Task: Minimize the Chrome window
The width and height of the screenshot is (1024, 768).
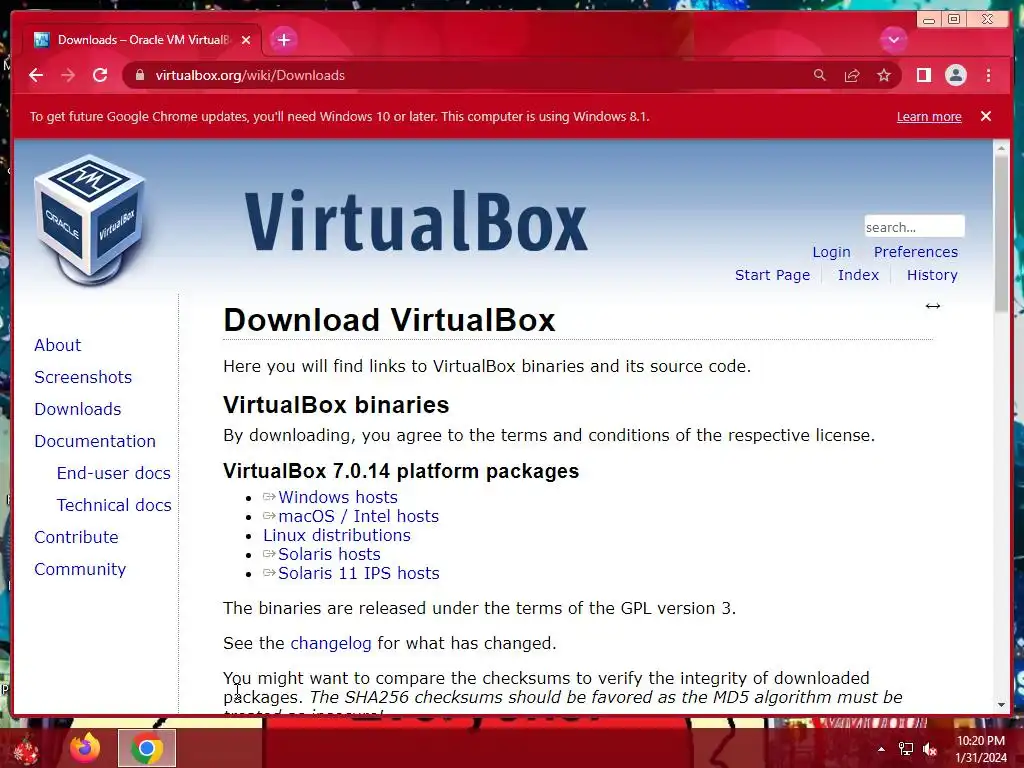Action: [928, 19]
